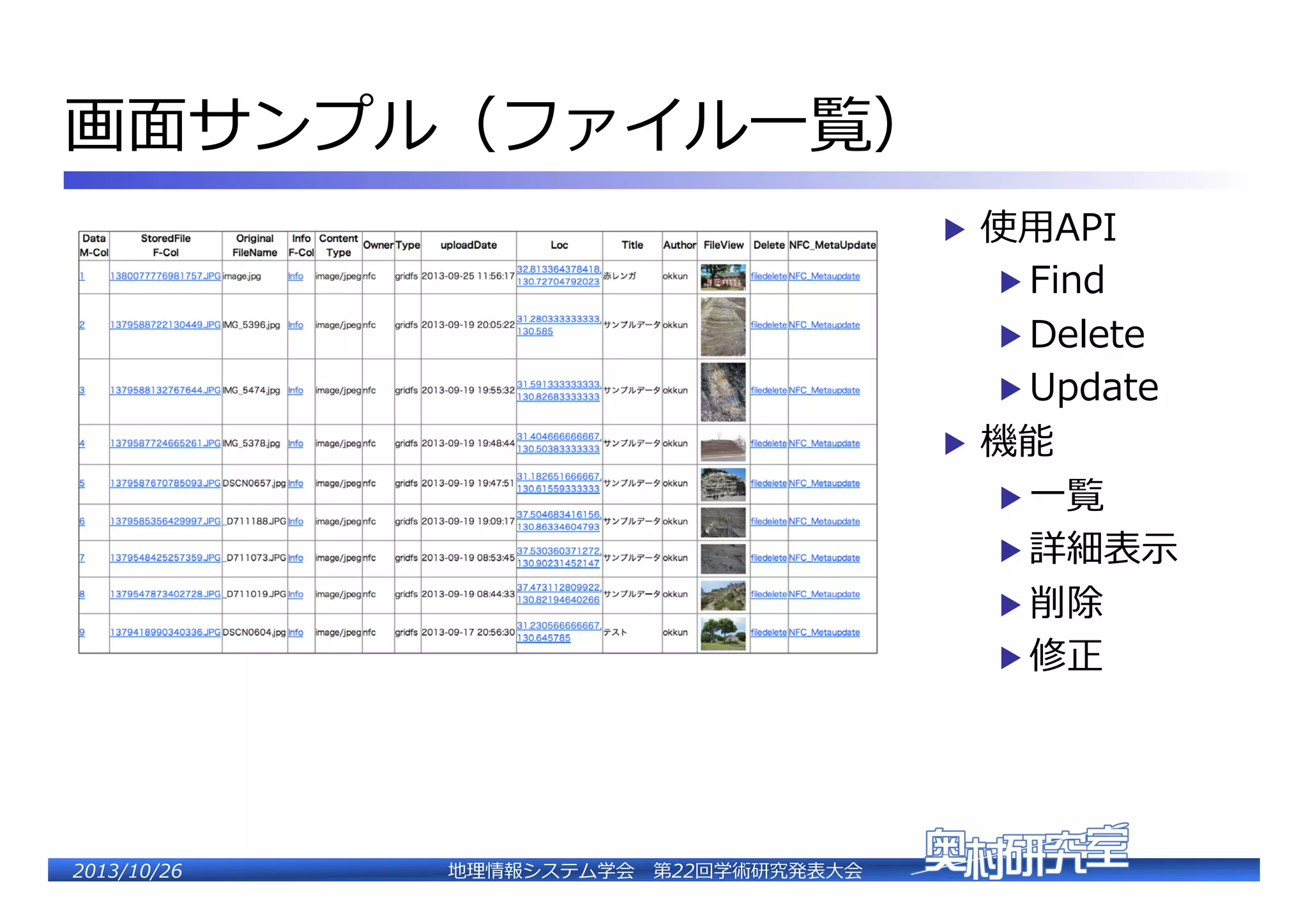The height and width of the screenshot is (924, 1308).
Task: Click NFC_Metaupdate for IMG_5474.jpg row
Action: coord(825,390)
